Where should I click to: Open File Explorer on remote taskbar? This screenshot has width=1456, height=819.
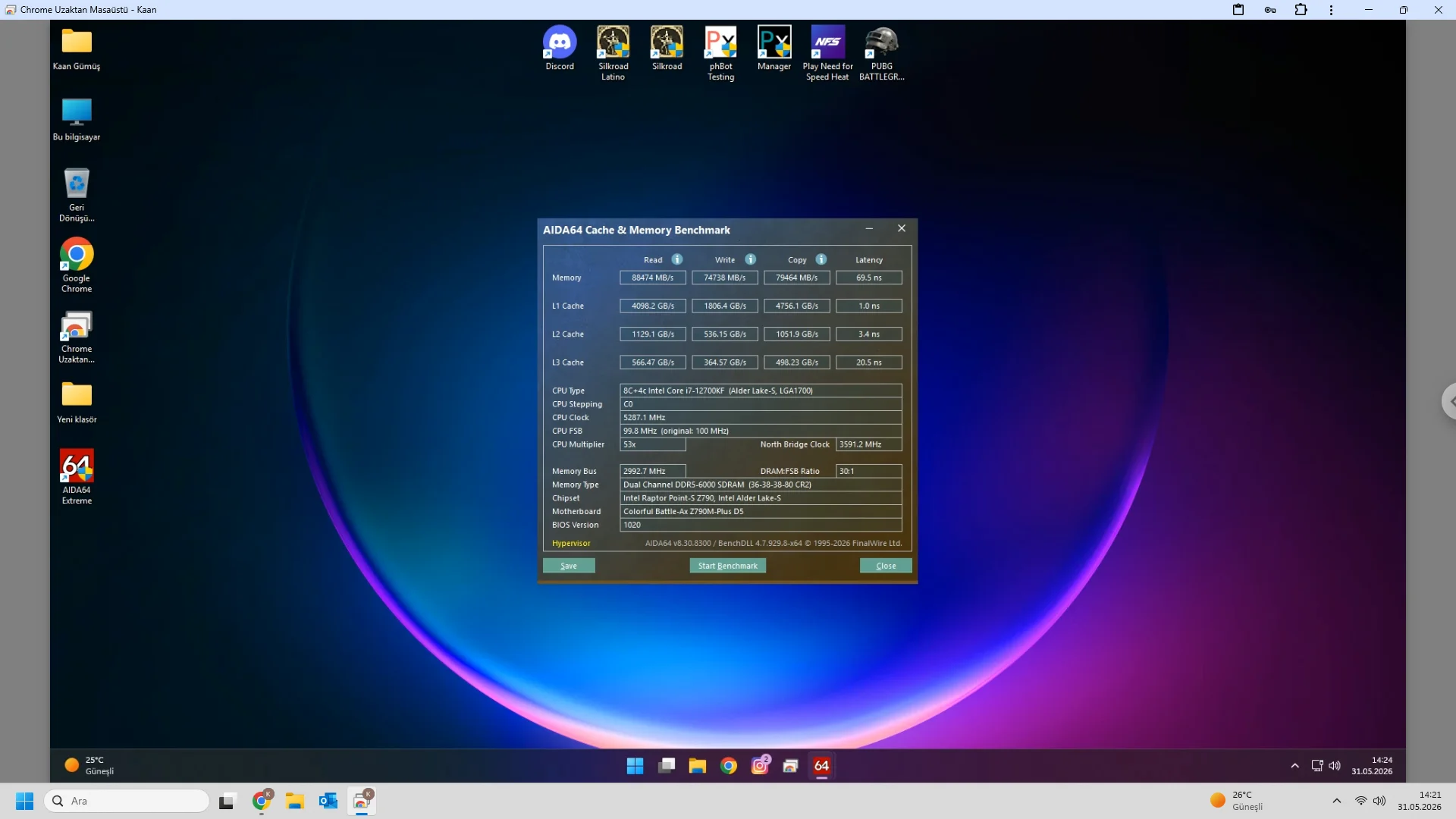point(698,766)
